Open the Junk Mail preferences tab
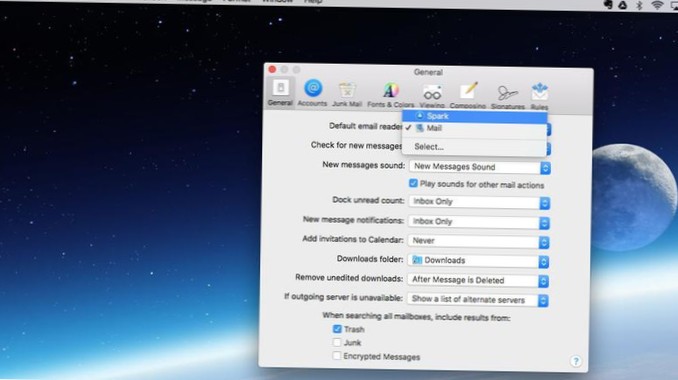Viewport: 678px width, 380px height. point(347,94)
